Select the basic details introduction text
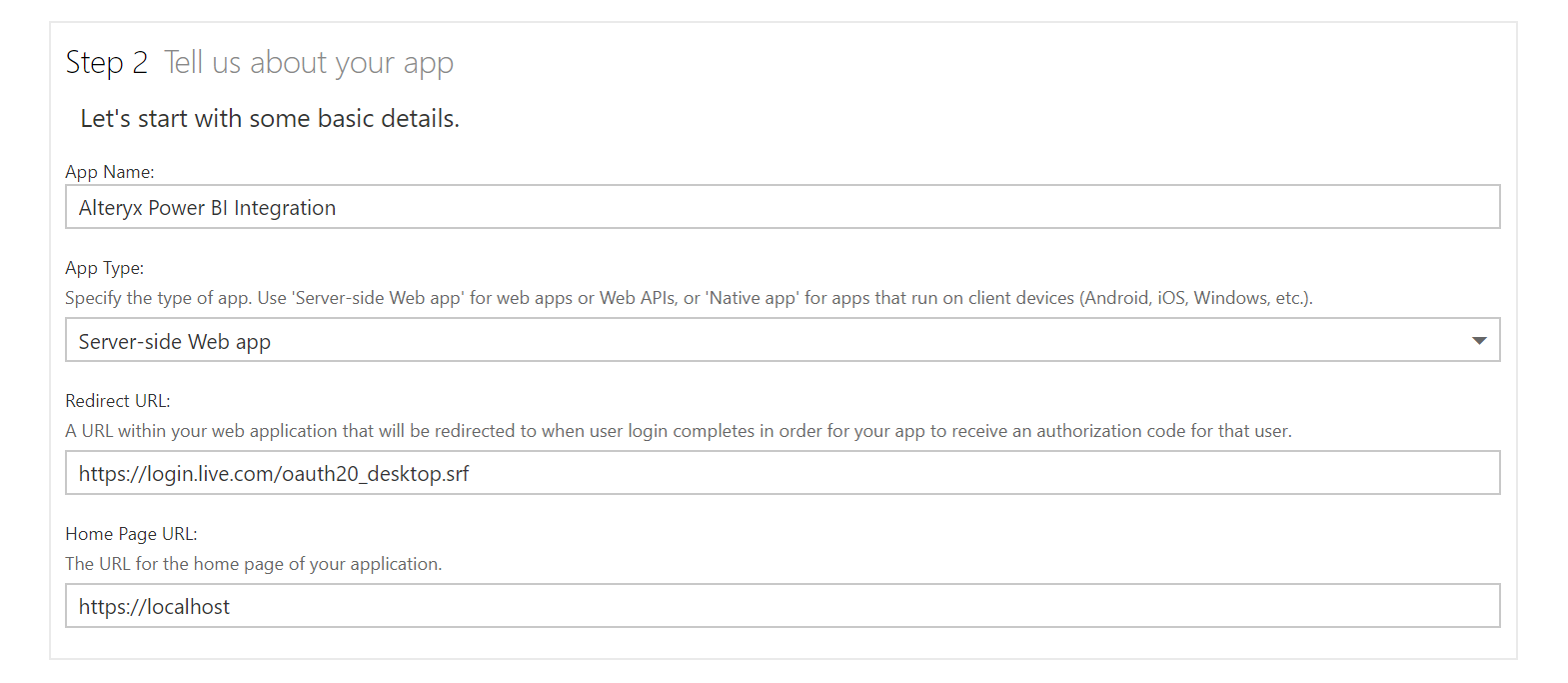The image size is (1568, 683). pyautogui.click(x=269, y=117)
